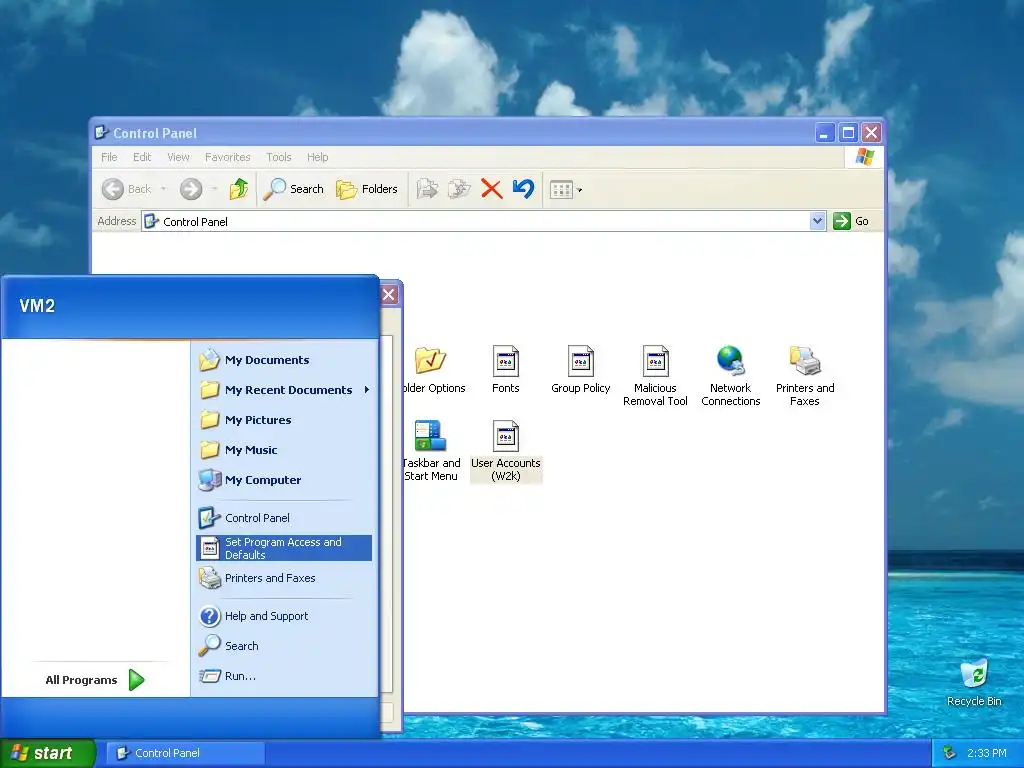
Task: Expand the Address bar dropdown
Action: (x=817, y=221)
